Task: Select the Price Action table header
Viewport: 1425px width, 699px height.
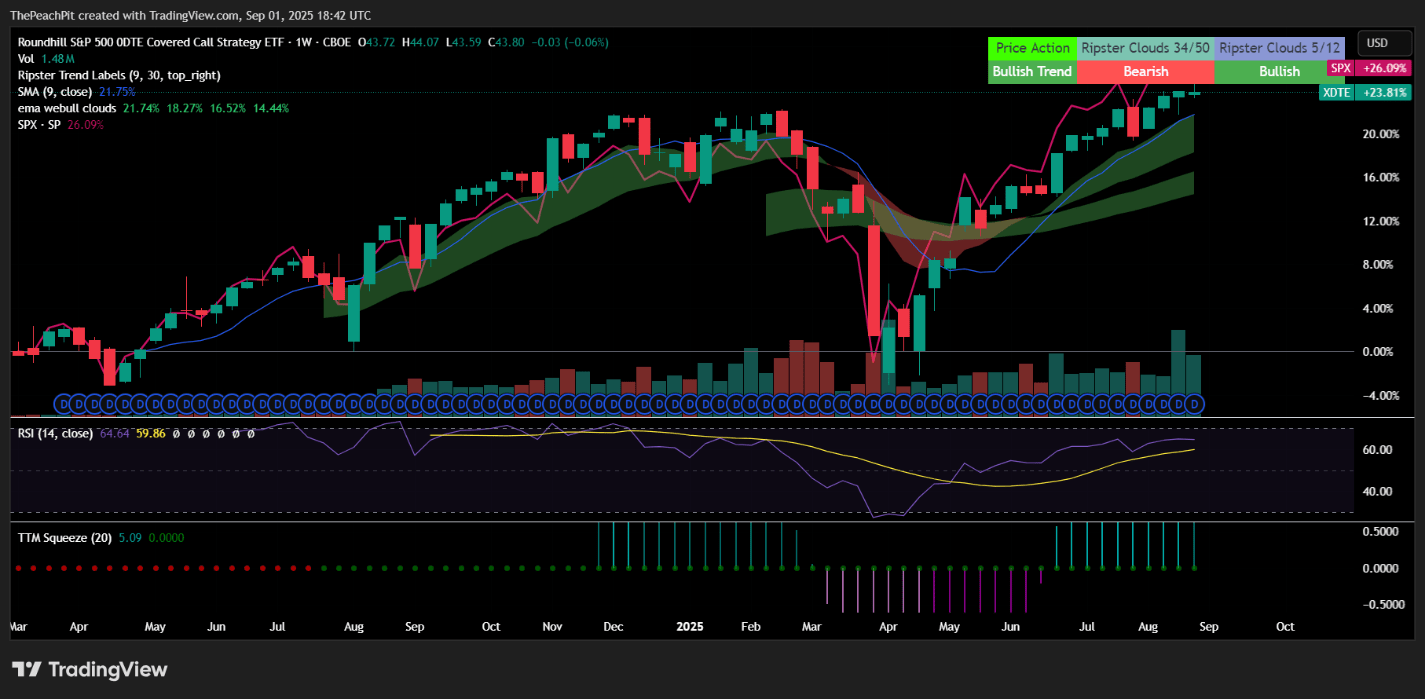Action: [1033, 47]
